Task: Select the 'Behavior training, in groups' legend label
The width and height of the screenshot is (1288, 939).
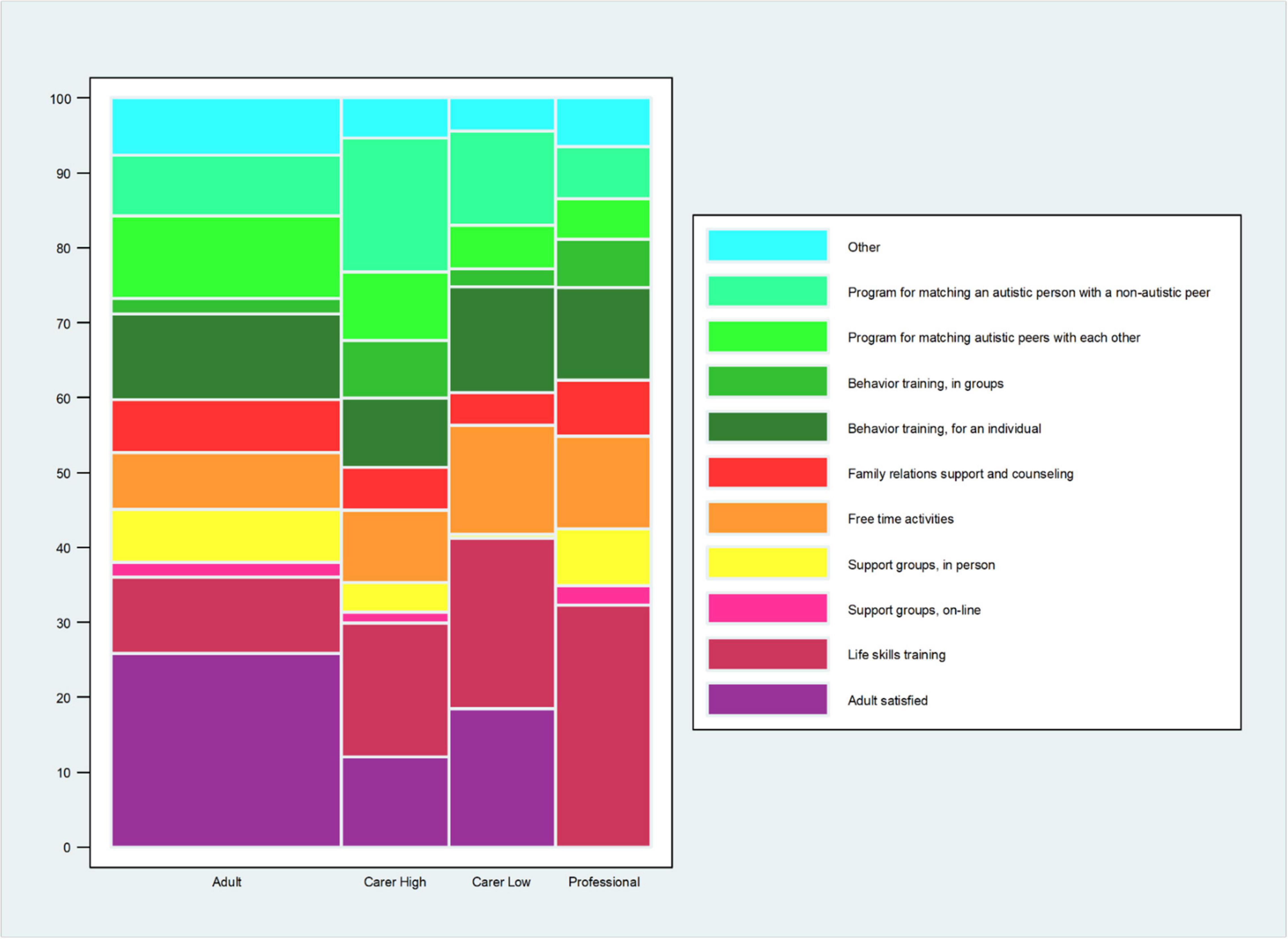Action: 925,384
